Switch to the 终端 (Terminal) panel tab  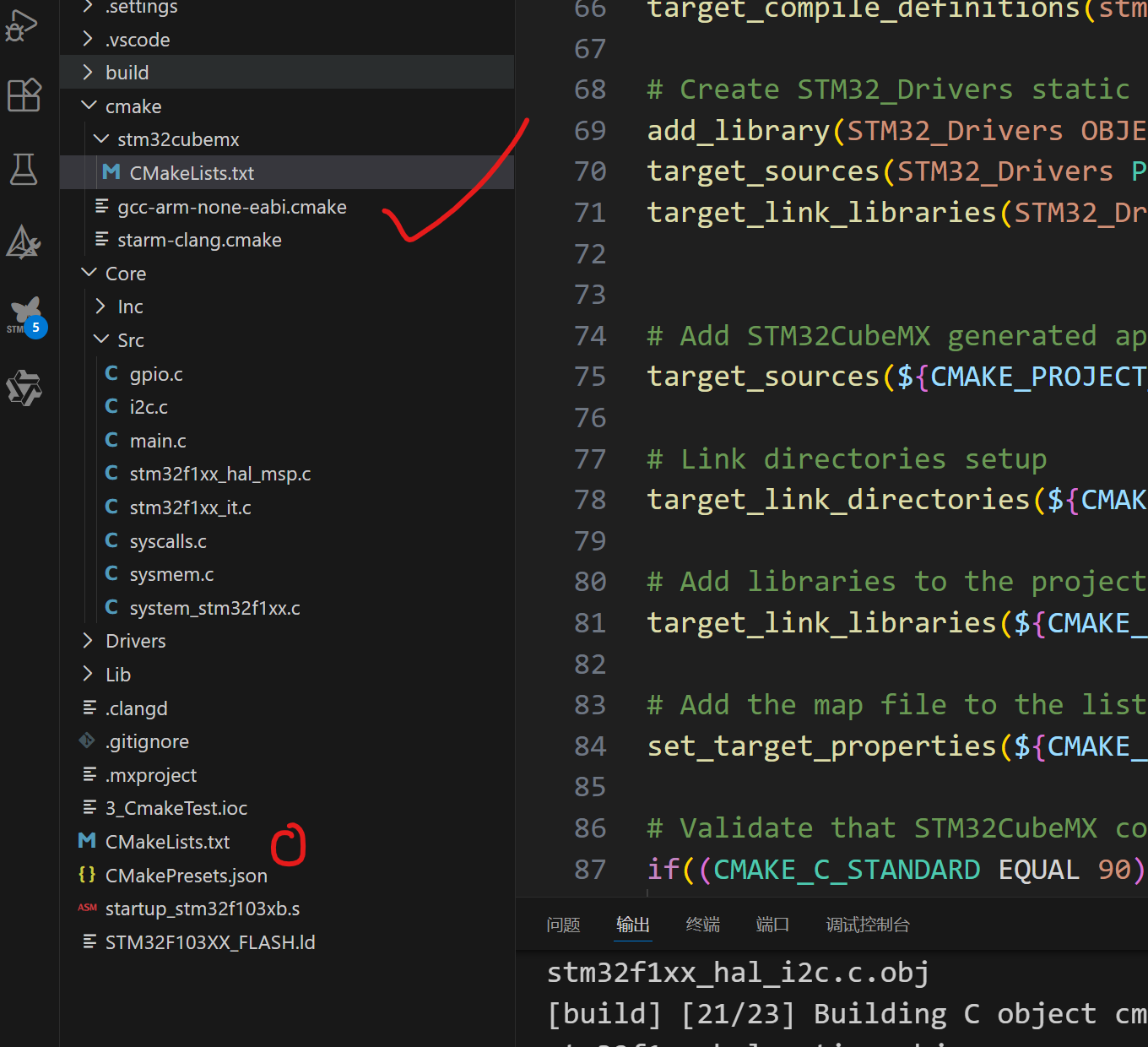pyautogui.click(x=703, y=925)
